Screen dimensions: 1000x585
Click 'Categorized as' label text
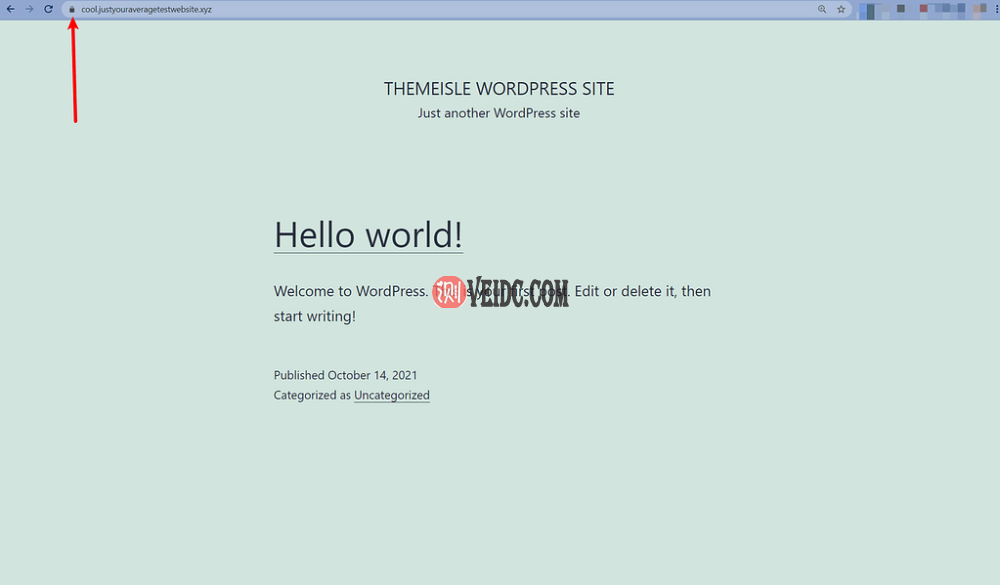(312, 395)
